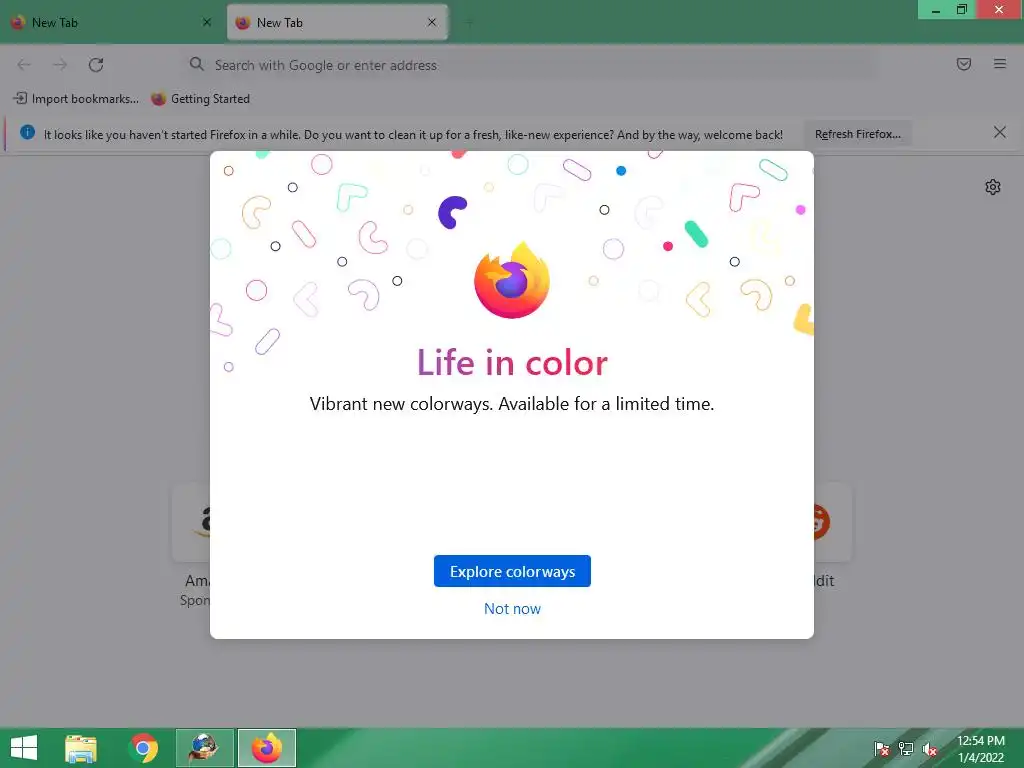Open File Explorer from taskbar

pyautogui.click(x=81, y=748)
